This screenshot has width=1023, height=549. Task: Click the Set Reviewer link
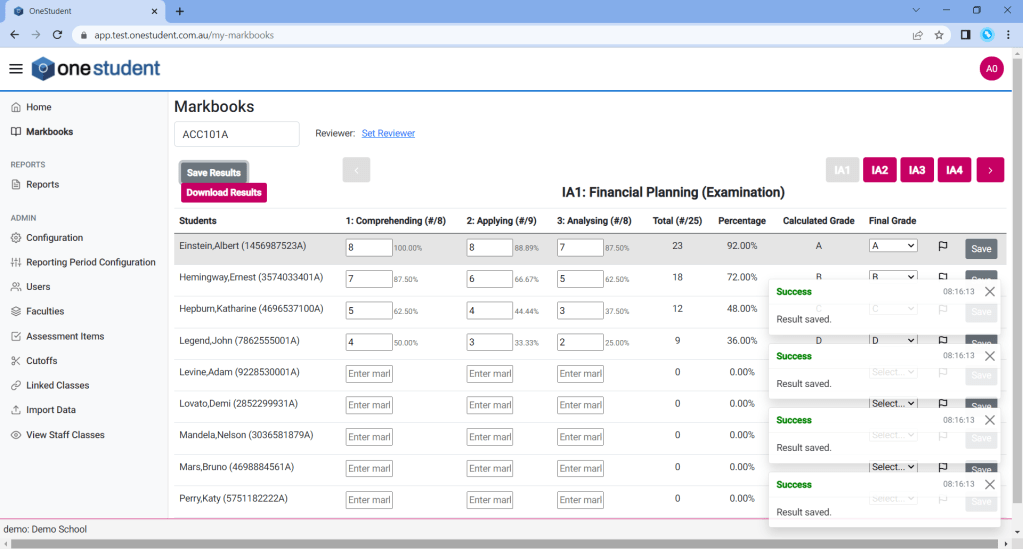point(388,133)
